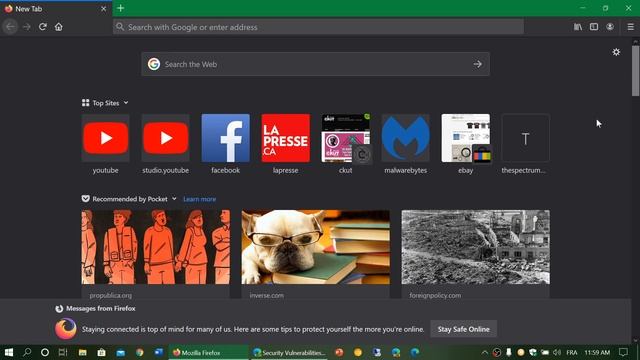Click the Messages from Firefox heading
640x360 pixels.
[100, 309]
